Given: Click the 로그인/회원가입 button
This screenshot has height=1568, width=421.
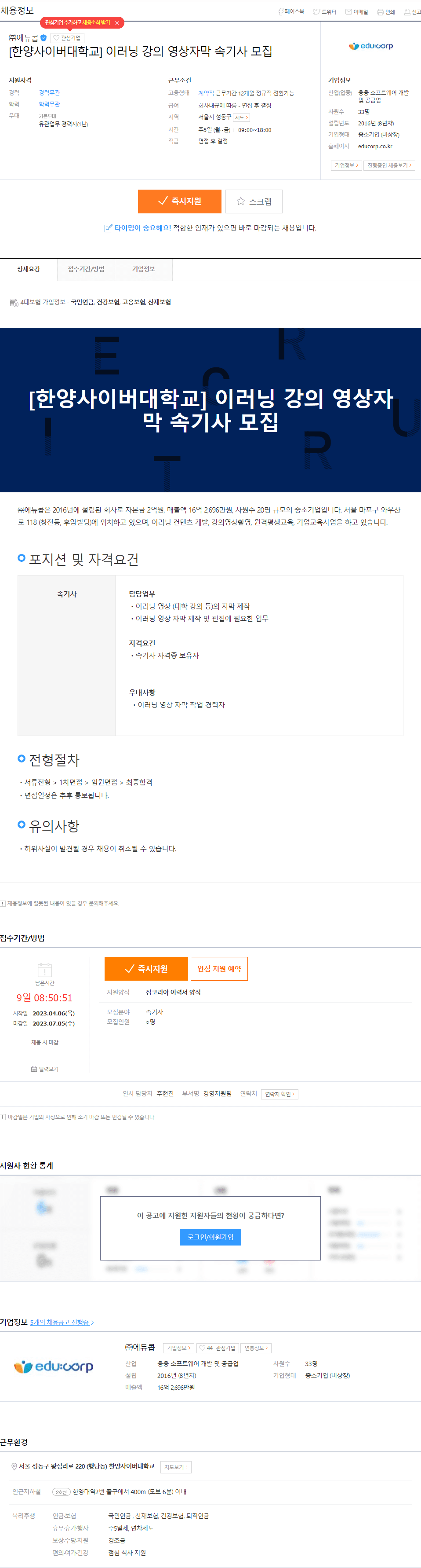Looking at the screenshot, I should point(210,1238).
